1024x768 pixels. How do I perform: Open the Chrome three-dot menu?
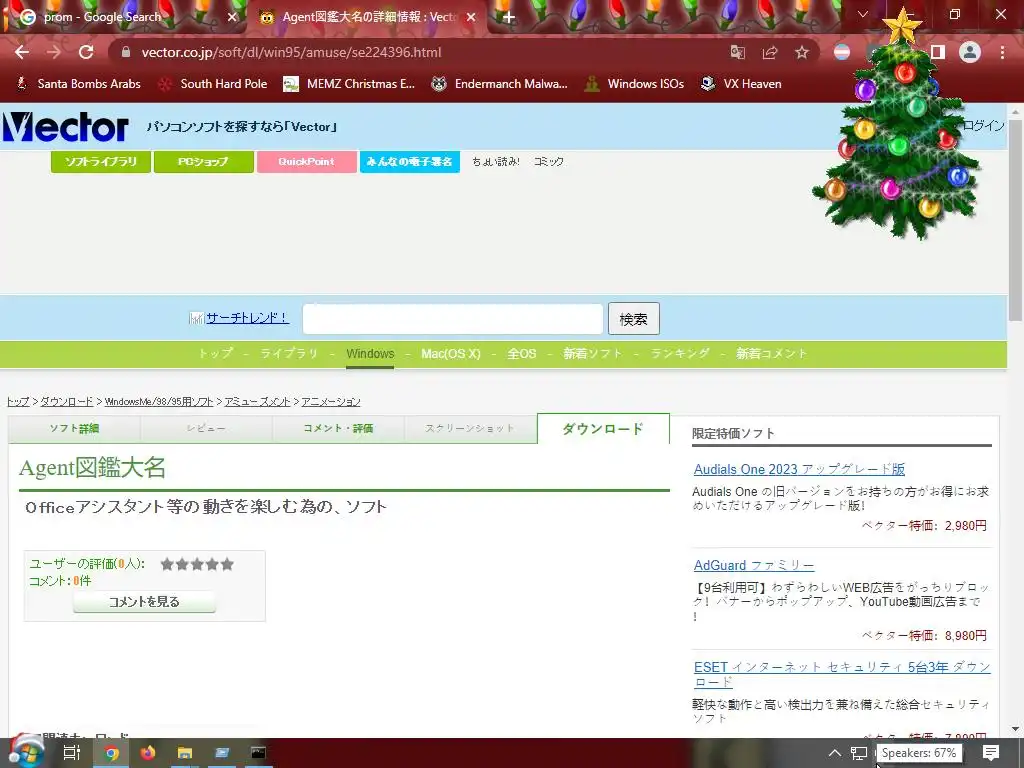coord(1002,52)
